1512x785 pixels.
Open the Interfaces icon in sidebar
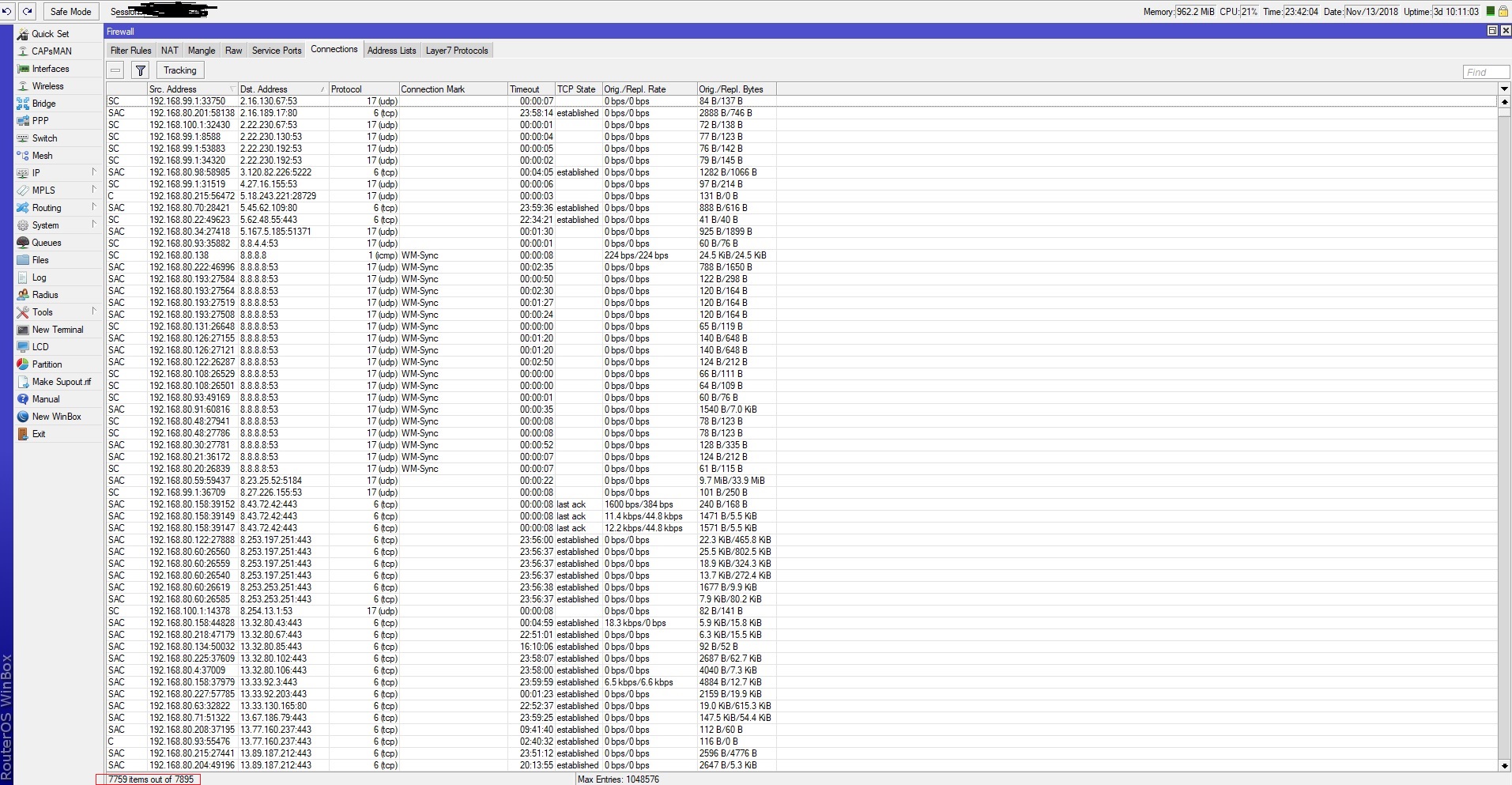[23, 69]
